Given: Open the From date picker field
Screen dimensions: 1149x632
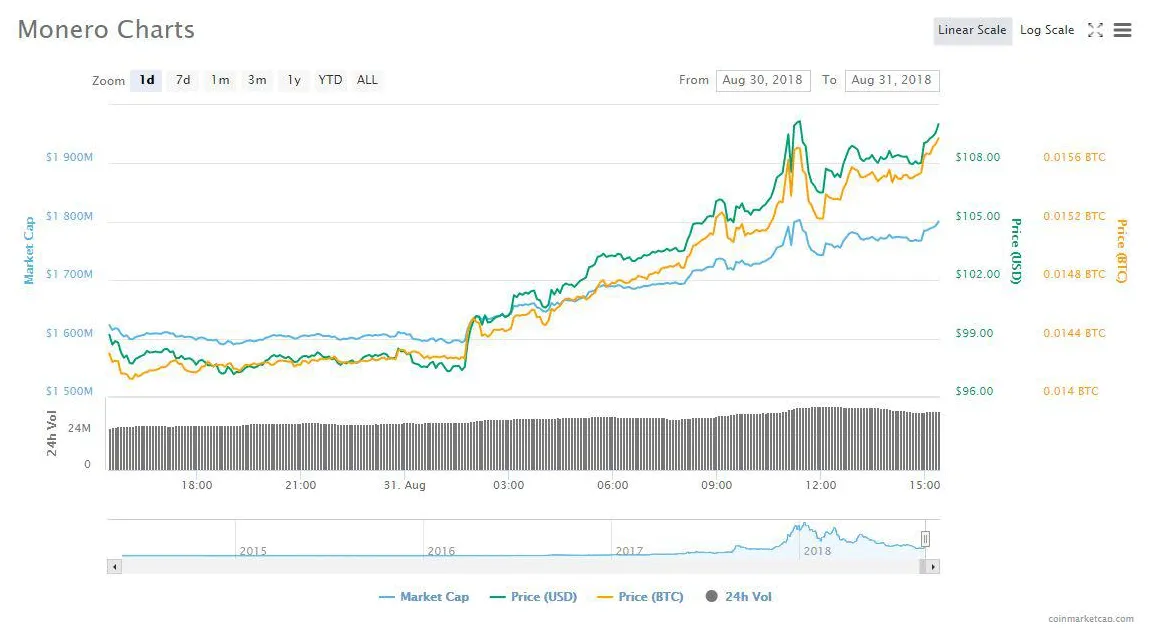Looking at the screenshot, I should point(763,80).
